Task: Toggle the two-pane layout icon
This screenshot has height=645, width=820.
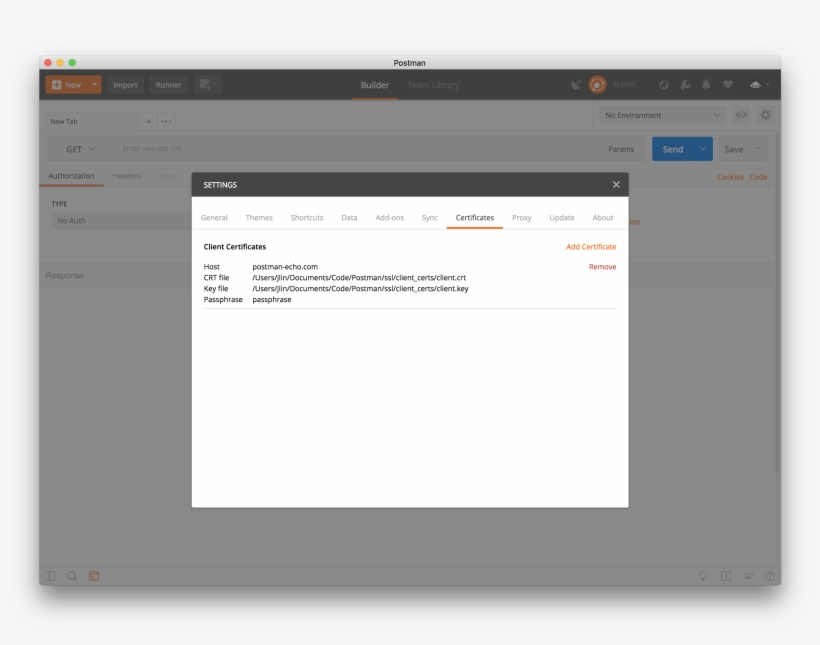Action: click(x=726, y=576)
